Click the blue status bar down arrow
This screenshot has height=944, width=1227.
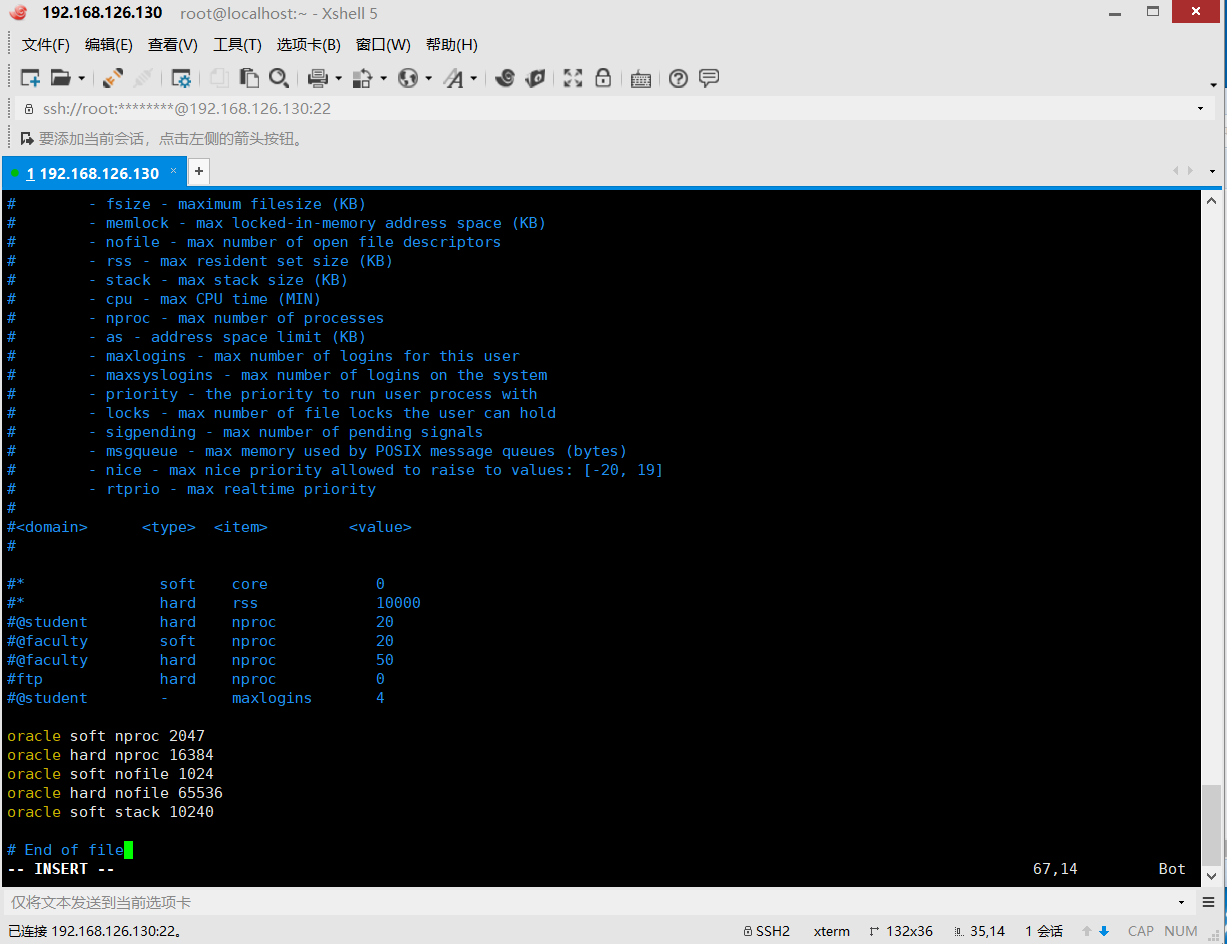pos(1104,931)
